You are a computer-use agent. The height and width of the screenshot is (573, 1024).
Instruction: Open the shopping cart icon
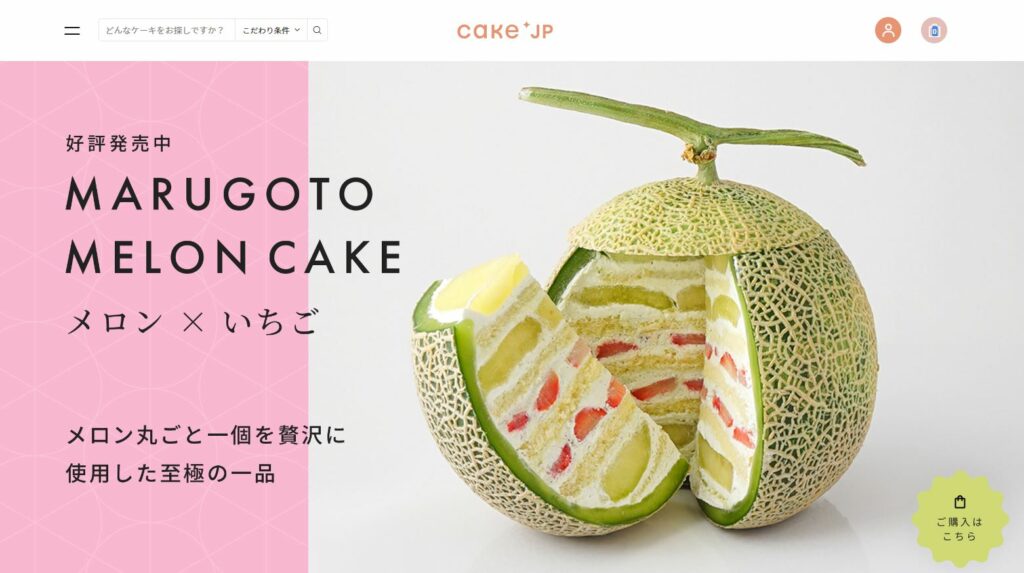934,30
